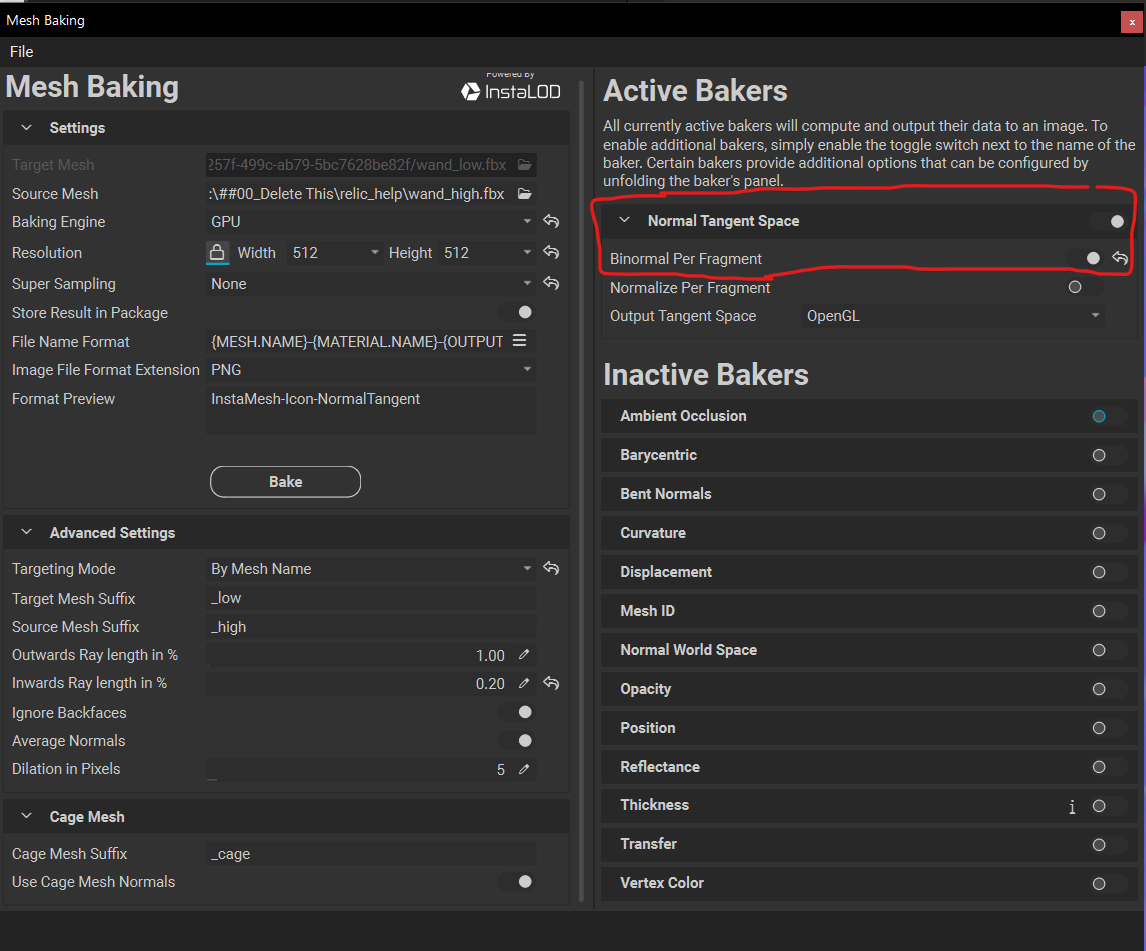Collapse the Normal Tangent Space panel
Image resolution: width=1146 pixels, height=951 pixels.
tap(624, 220)
